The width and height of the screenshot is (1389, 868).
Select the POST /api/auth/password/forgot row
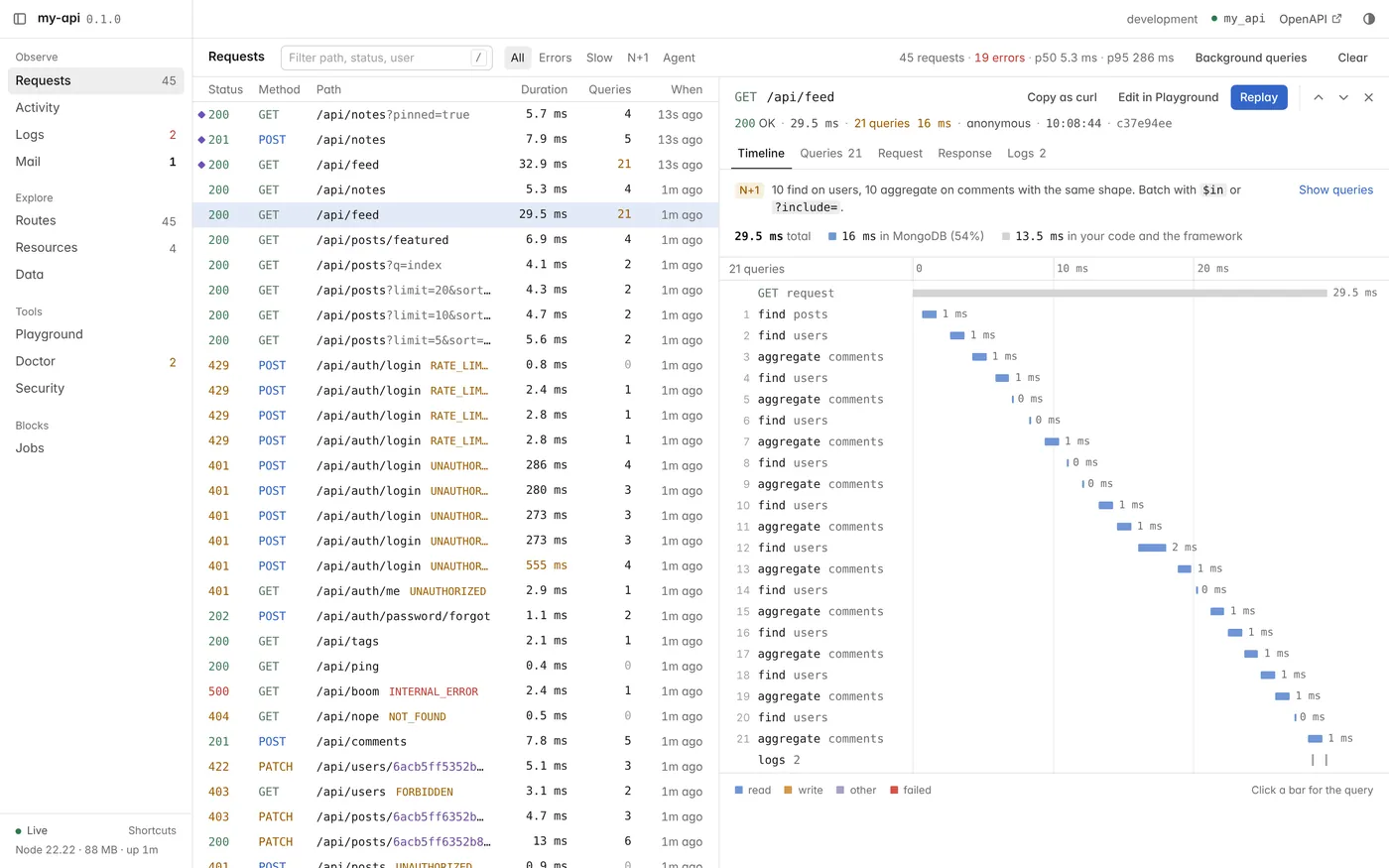(455, 616)
